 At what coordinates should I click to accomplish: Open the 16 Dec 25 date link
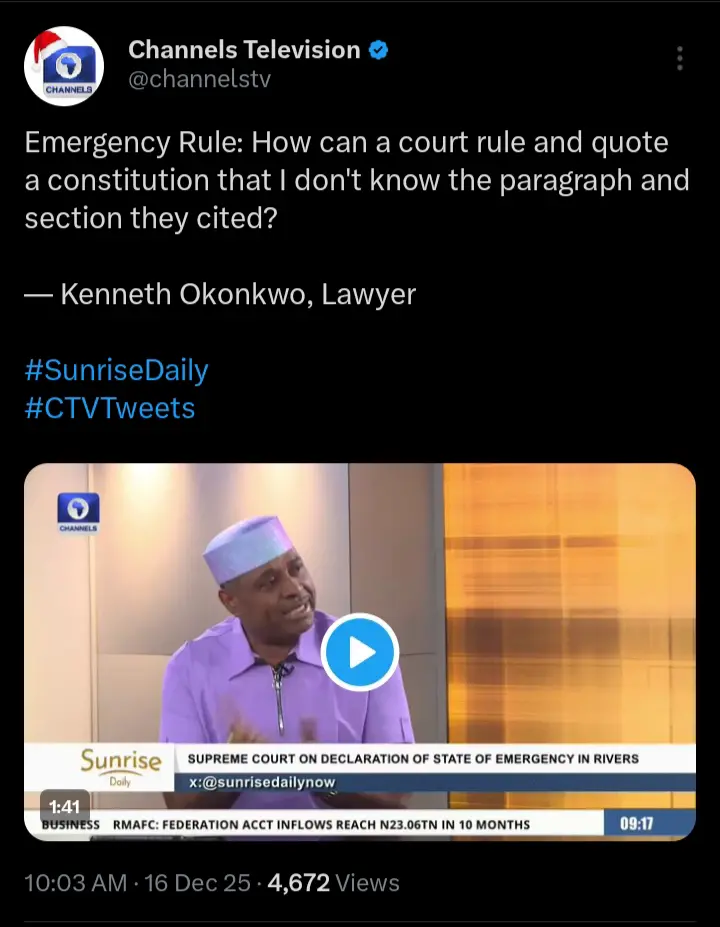coord(197,883)
